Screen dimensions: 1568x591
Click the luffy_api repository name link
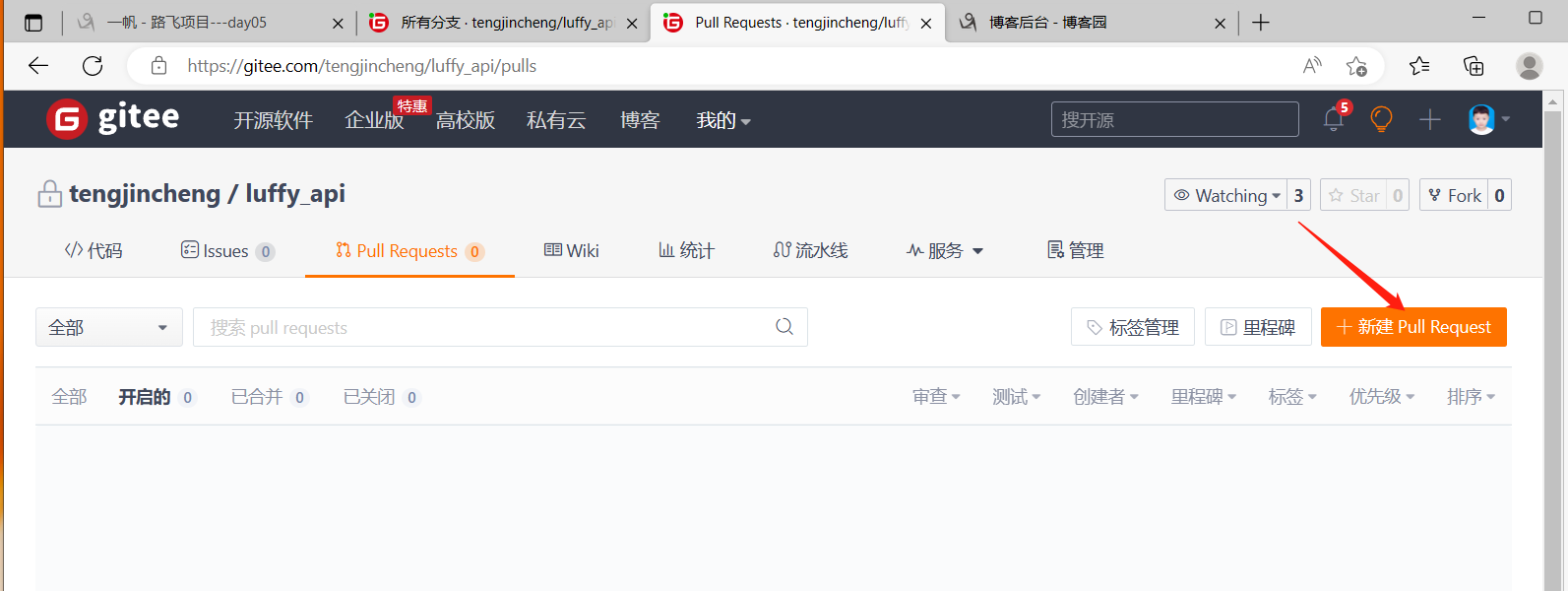click(295, 194)
